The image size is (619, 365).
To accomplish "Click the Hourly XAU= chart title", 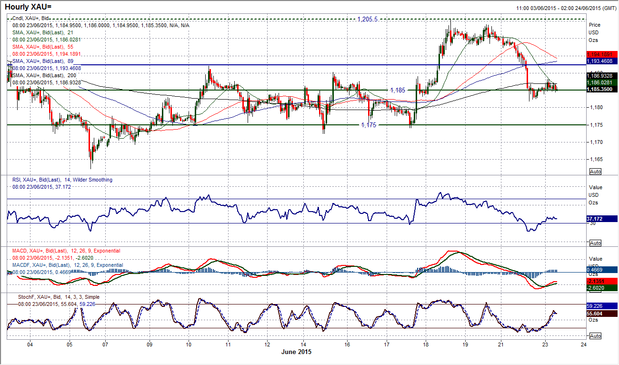I will point(28,7).
